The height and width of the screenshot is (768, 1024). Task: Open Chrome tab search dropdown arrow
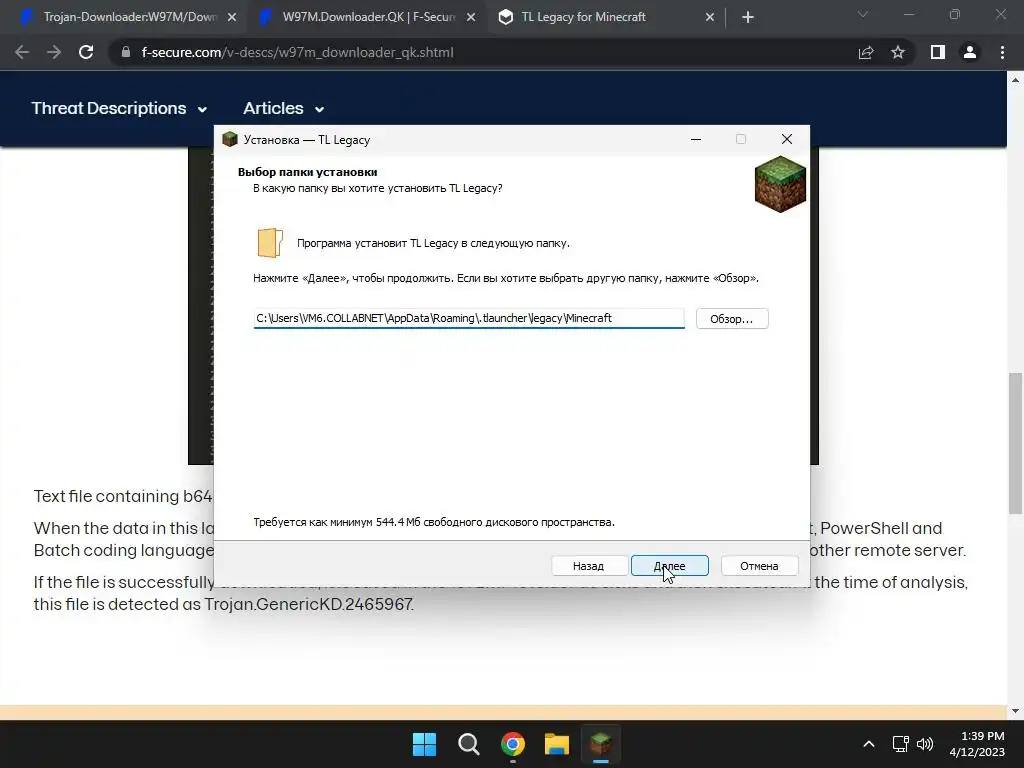tap(863, 14)
